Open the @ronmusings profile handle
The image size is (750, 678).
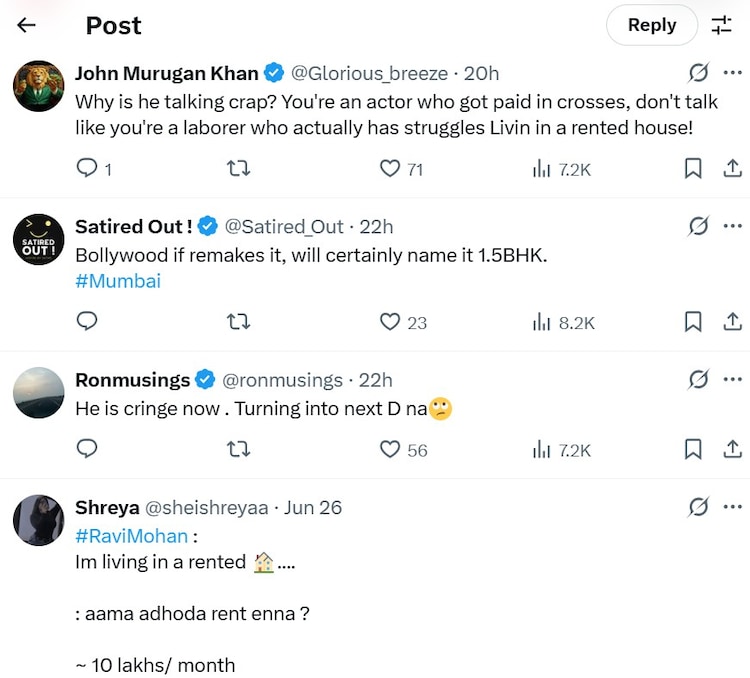(281, 380)
